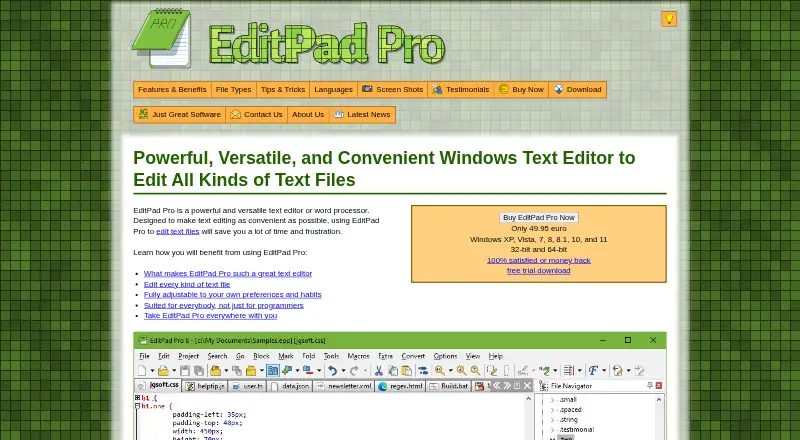Click File Navigator scrollbar up arrow
The height and width of the screenshot is (440, 800).
click(659, 400)
